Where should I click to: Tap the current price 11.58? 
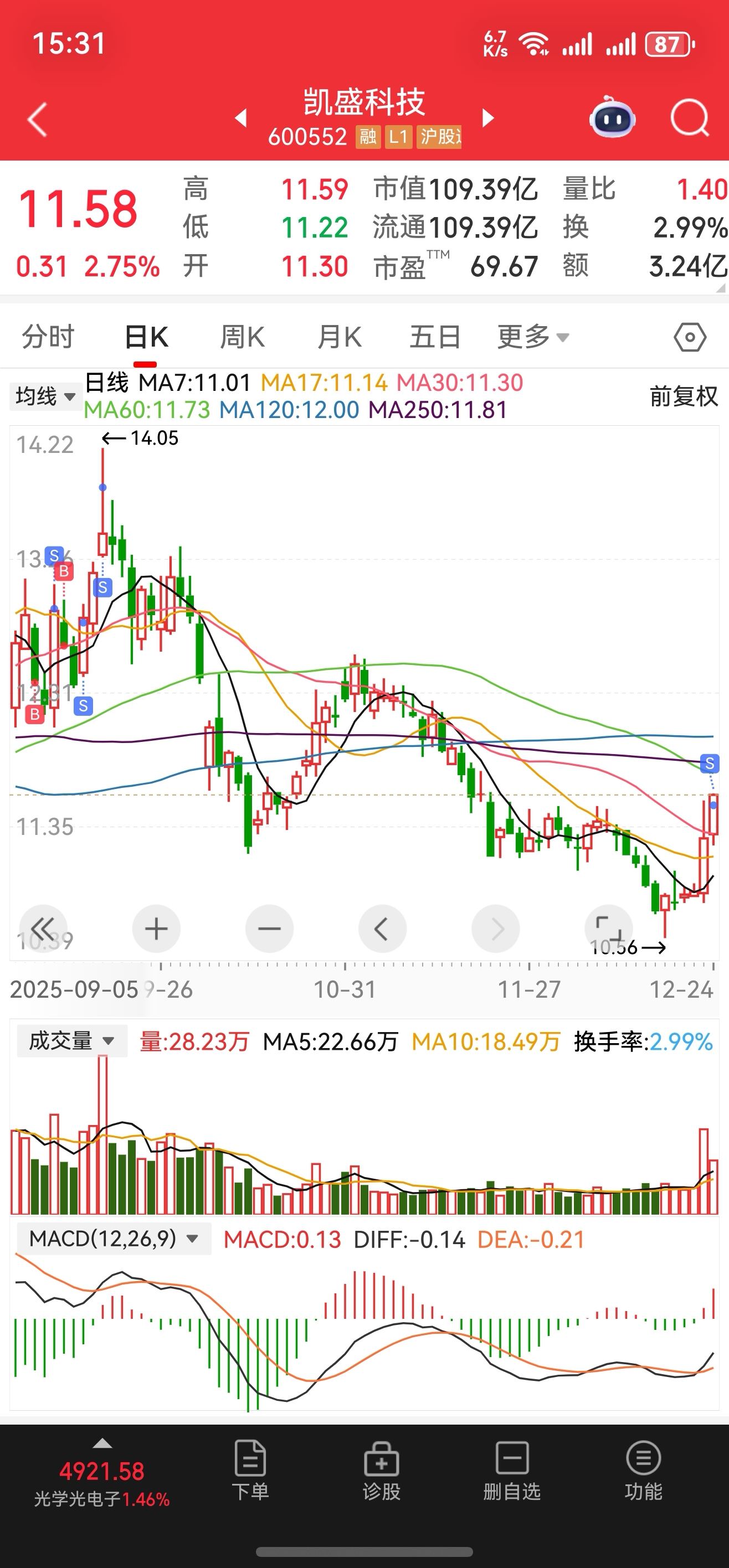click(78, 209)
